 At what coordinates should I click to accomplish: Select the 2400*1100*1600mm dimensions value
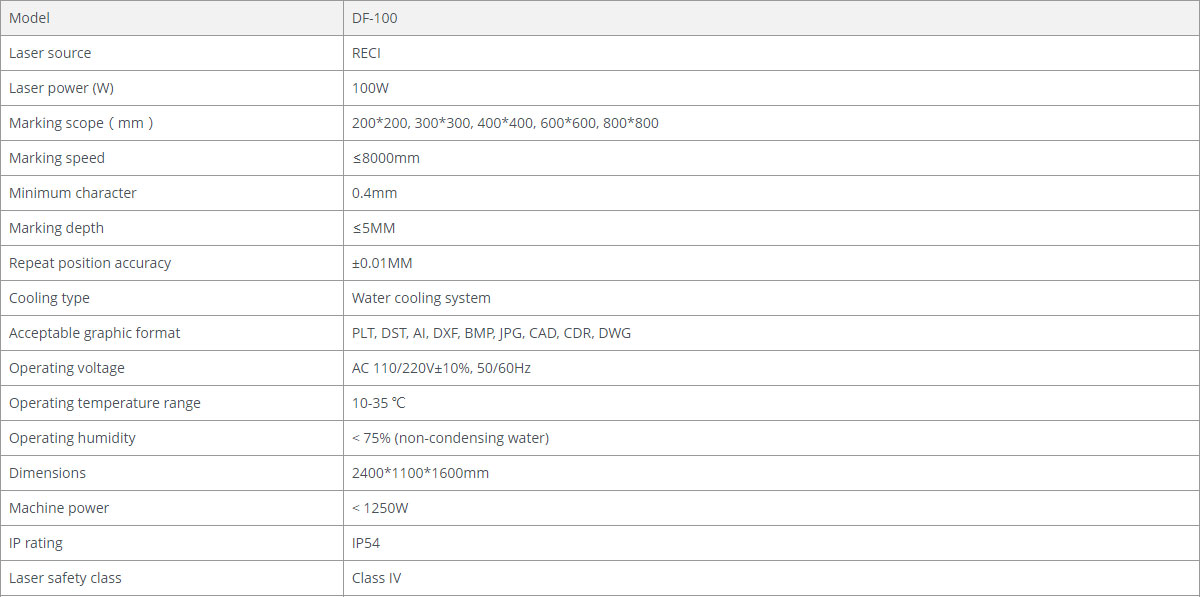click(420, 473)
